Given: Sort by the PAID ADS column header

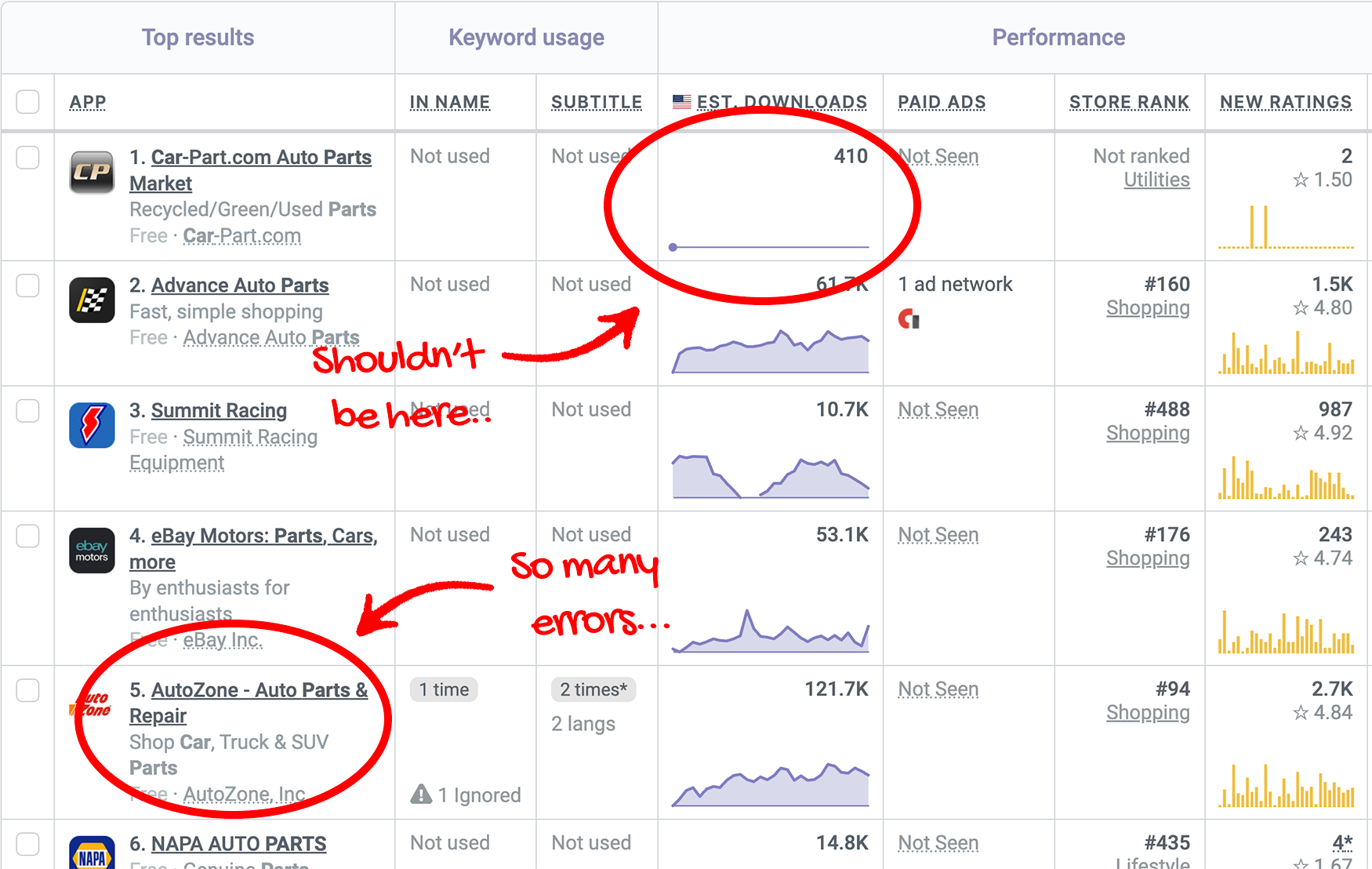Looking at the screenshot, I should pos(942,102).
